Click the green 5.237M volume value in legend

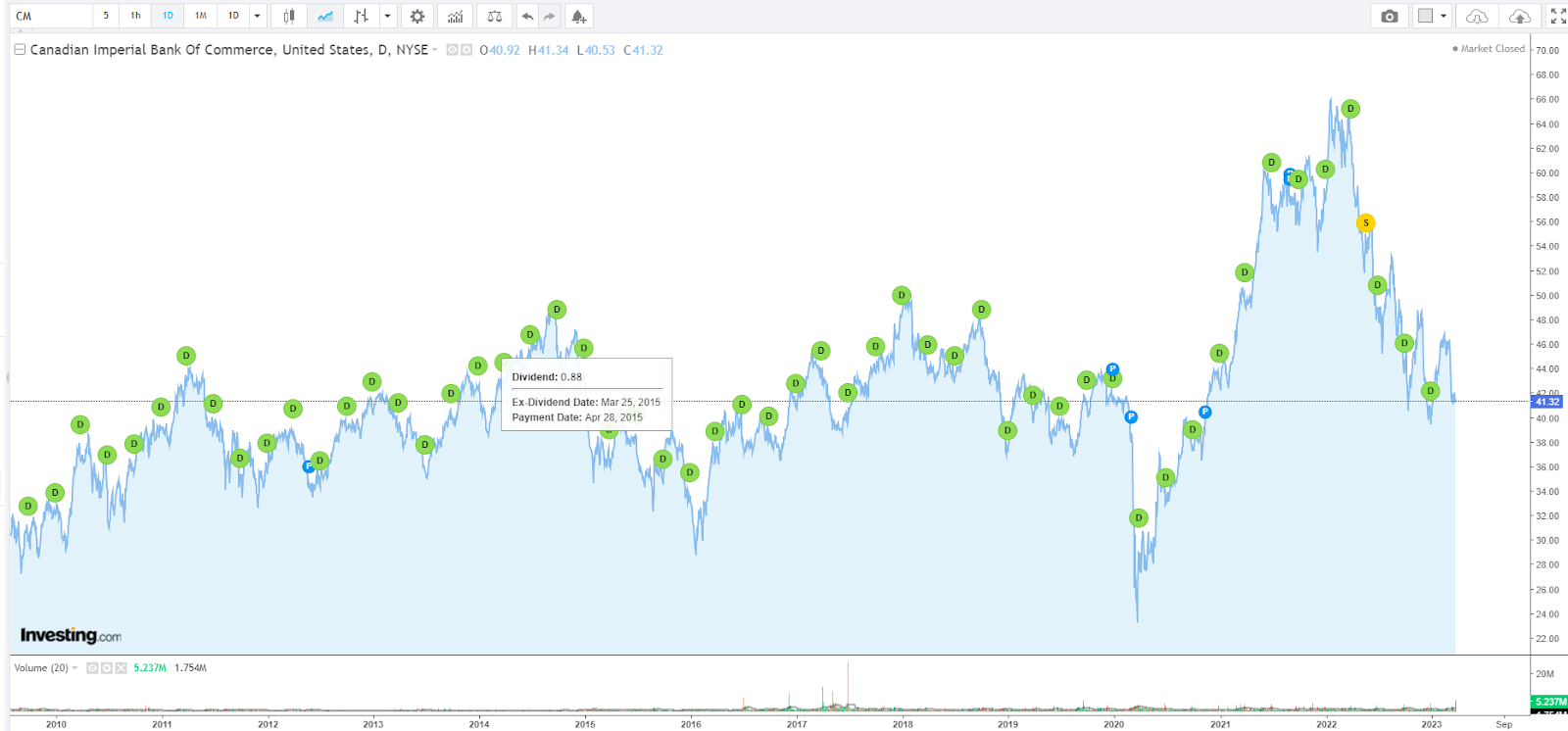[150, 668]
